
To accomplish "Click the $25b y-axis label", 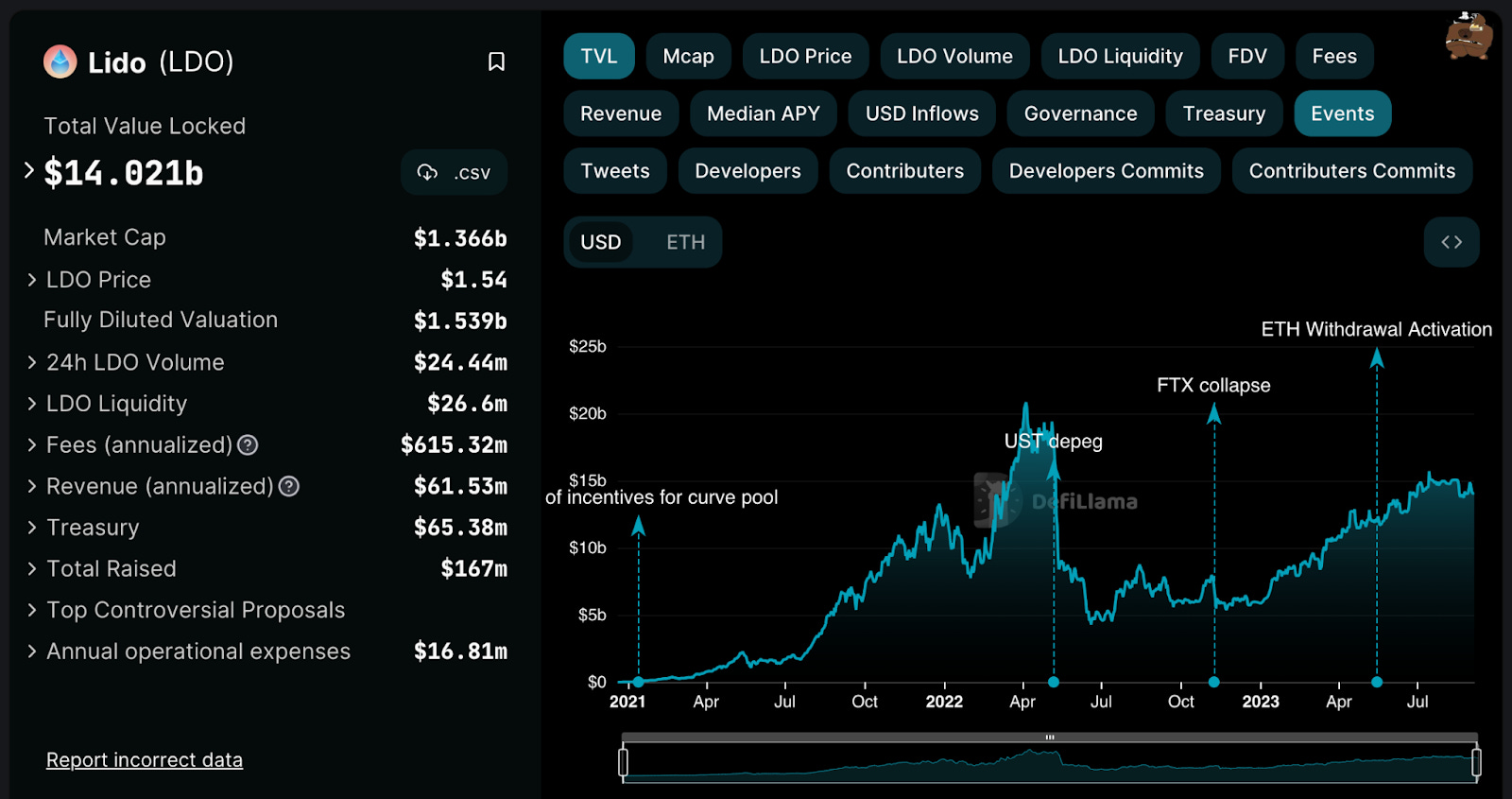I will point(588,346).
